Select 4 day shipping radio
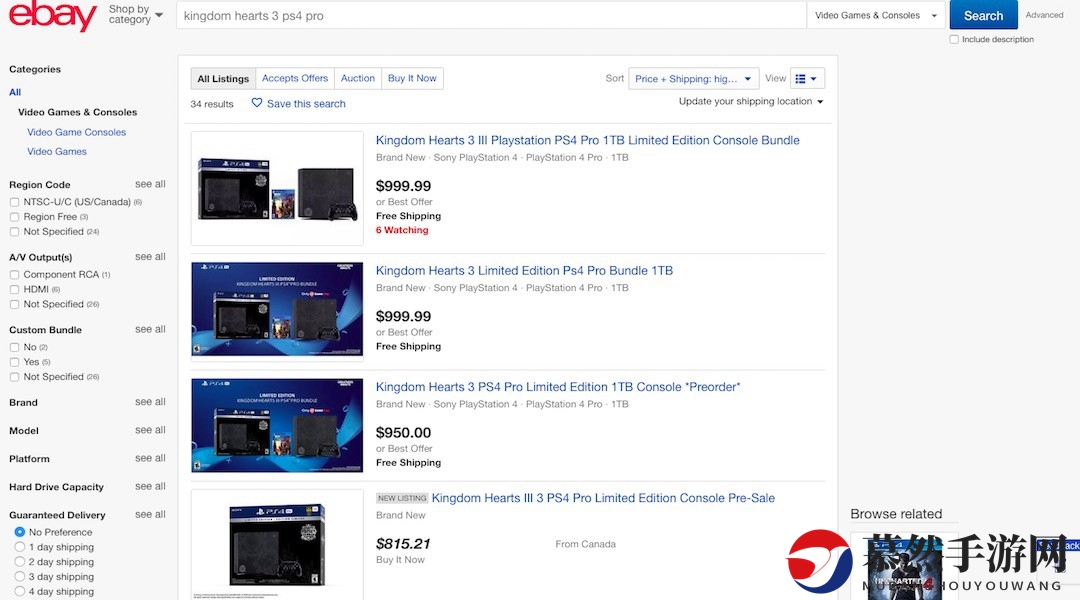 (x=19, y=591)
